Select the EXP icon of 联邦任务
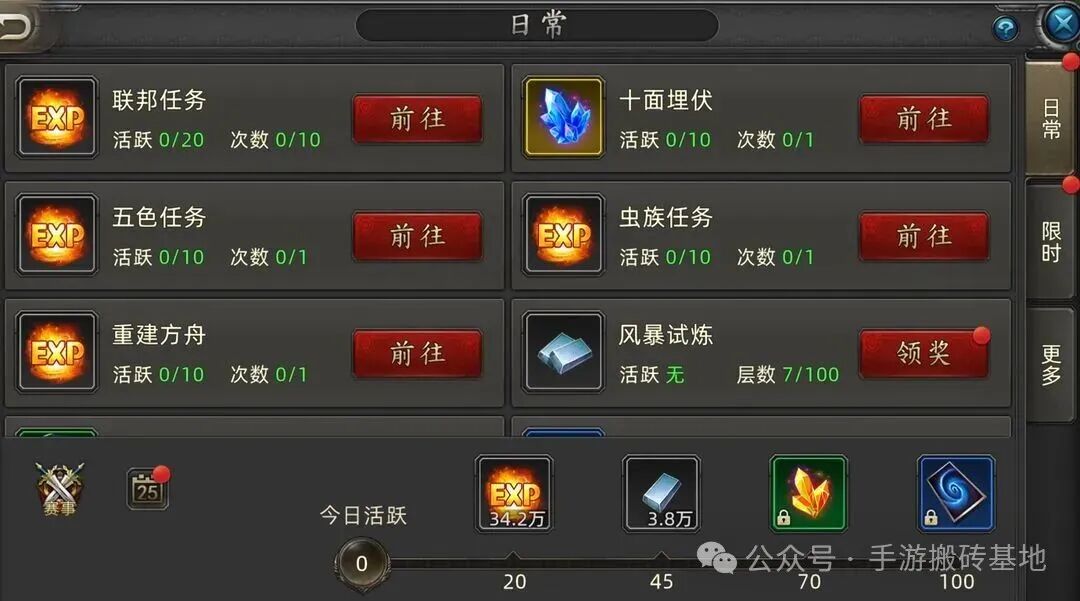The width and height of the screenshot is (1080, 601). 57,117
